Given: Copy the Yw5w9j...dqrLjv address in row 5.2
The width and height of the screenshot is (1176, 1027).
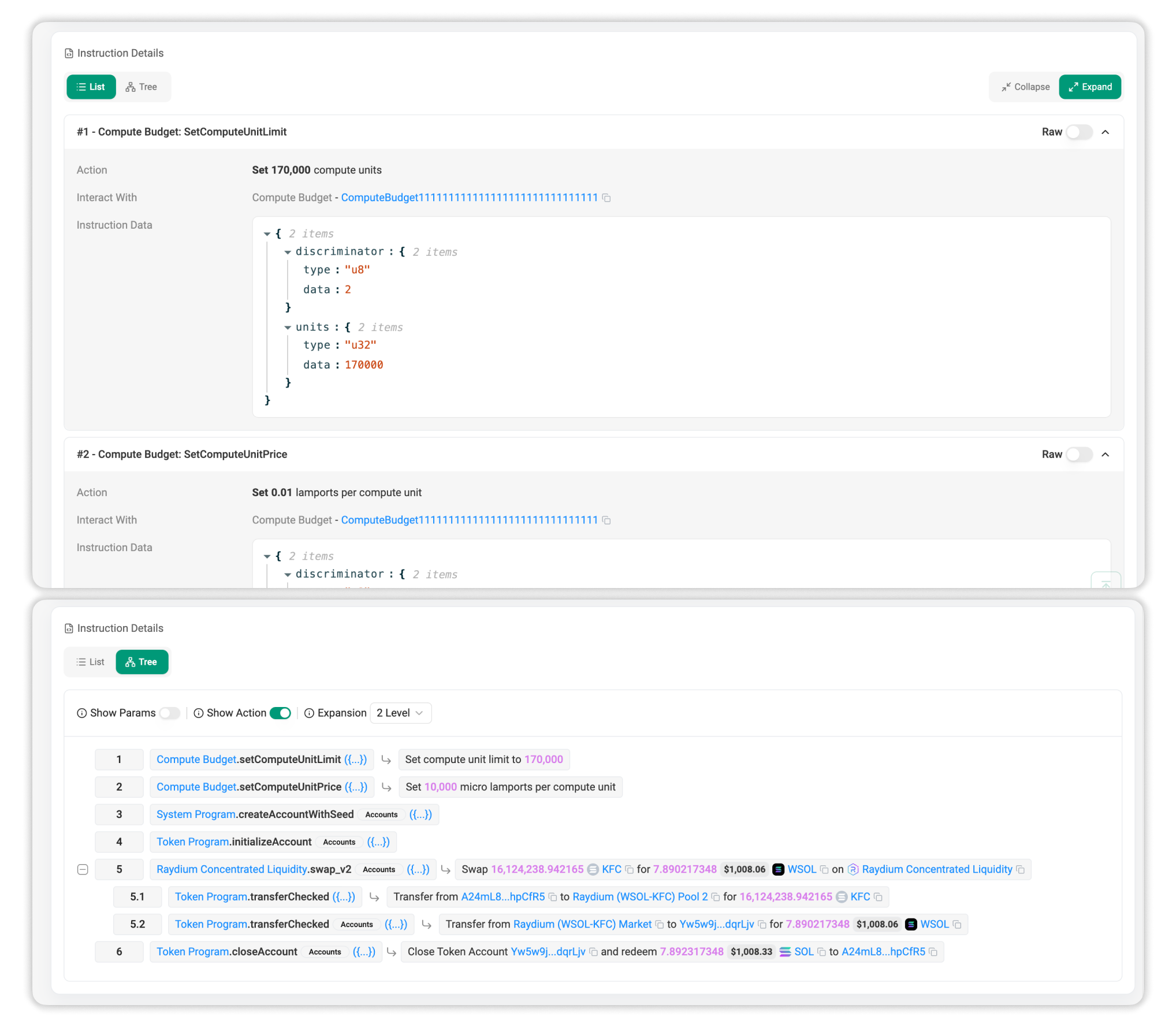Looking at the screenshot, I should 761,924.
